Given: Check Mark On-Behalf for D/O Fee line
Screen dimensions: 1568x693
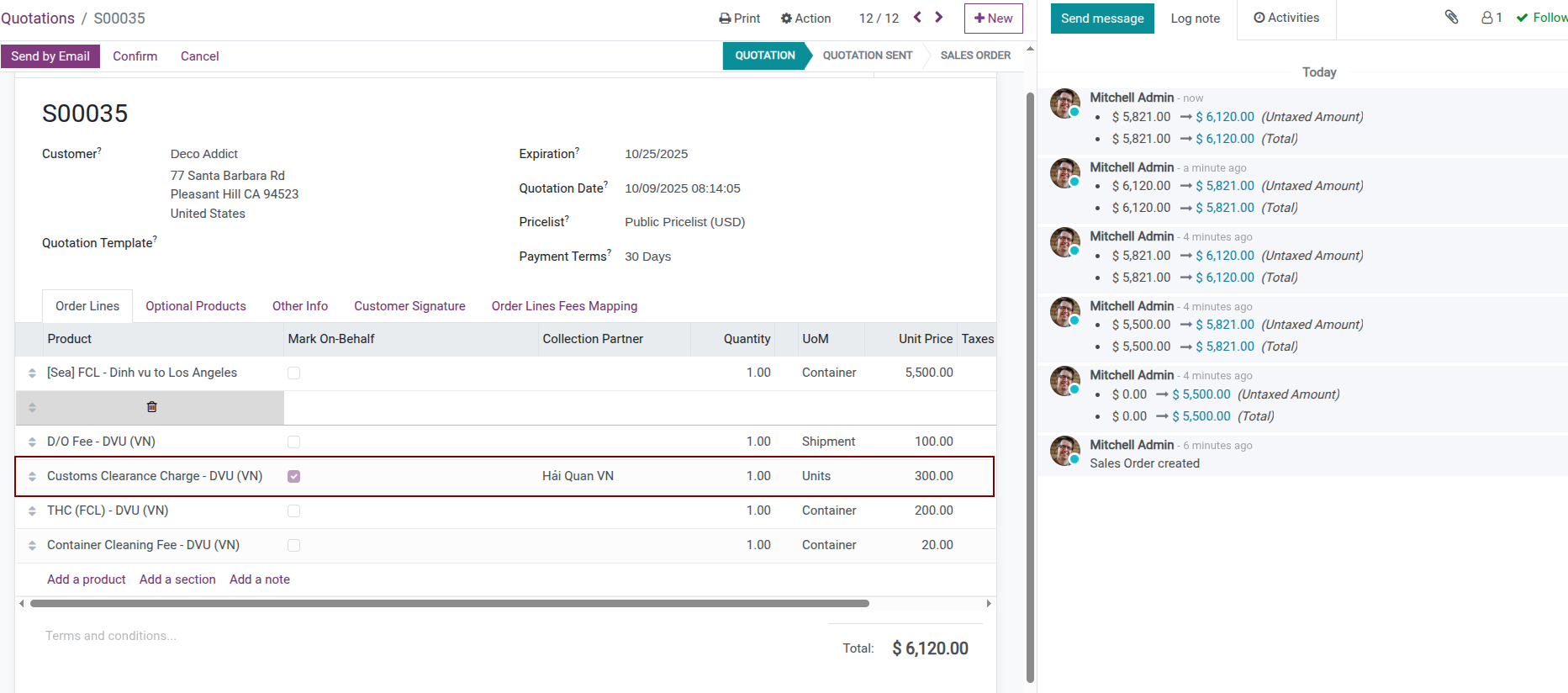Looking at the screenshot, I should coord(293,442).
